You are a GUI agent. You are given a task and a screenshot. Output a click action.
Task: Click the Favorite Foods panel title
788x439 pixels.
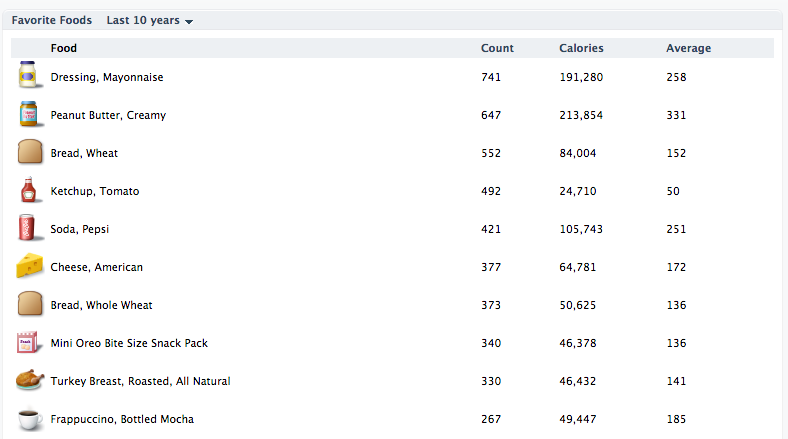coord(52,20)
